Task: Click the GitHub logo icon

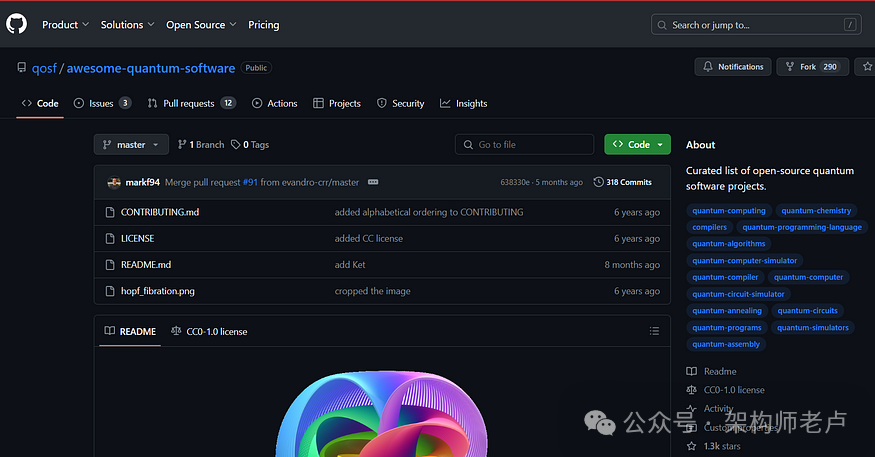Action: (17, 24)
